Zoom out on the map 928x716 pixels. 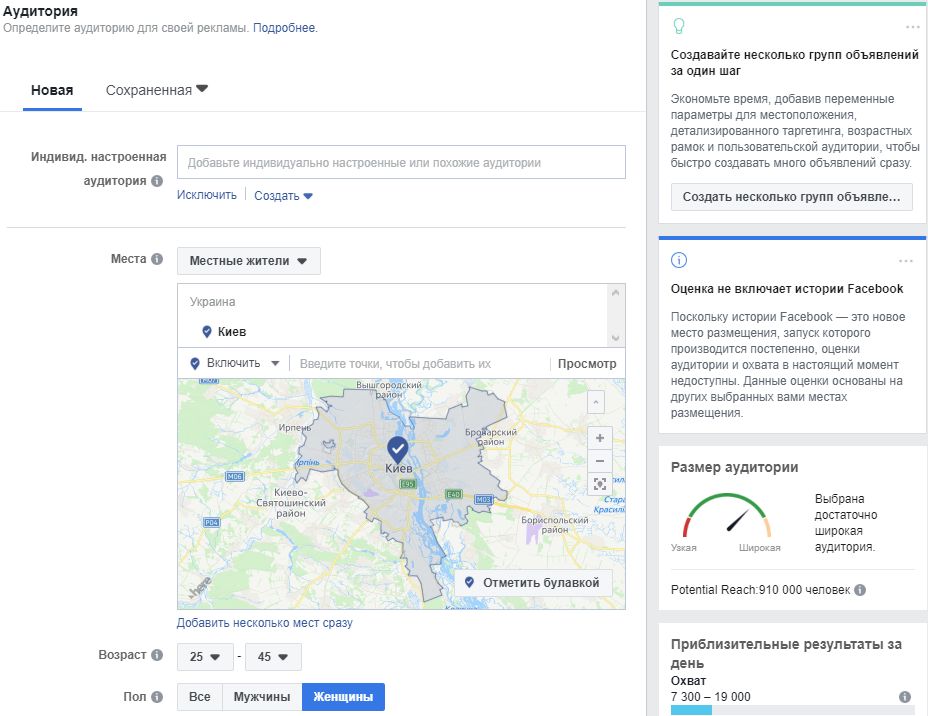point(598,460)
